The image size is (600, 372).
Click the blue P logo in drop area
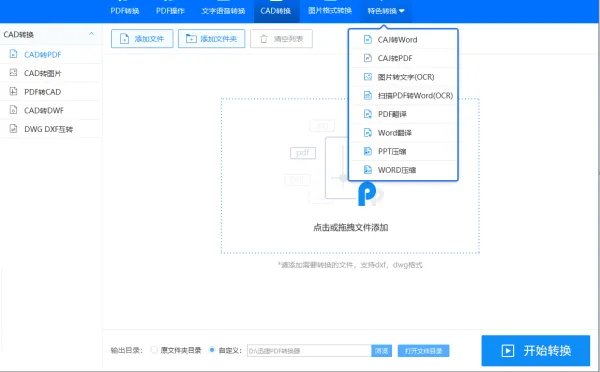coord(367,194)
